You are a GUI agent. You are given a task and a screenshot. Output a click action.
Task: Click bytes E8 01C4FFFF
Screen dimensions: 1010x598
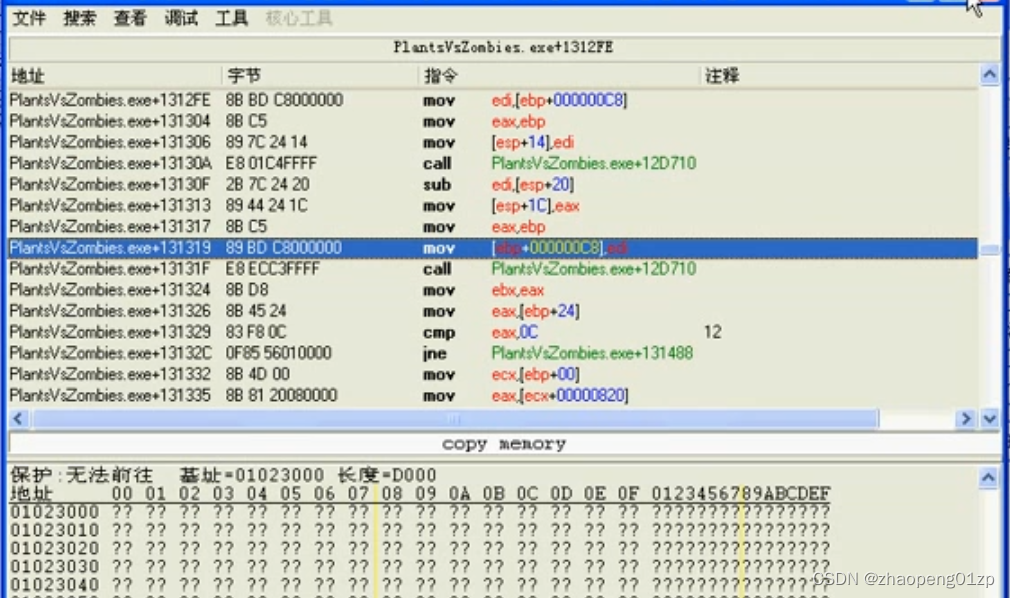coord(271,163)
